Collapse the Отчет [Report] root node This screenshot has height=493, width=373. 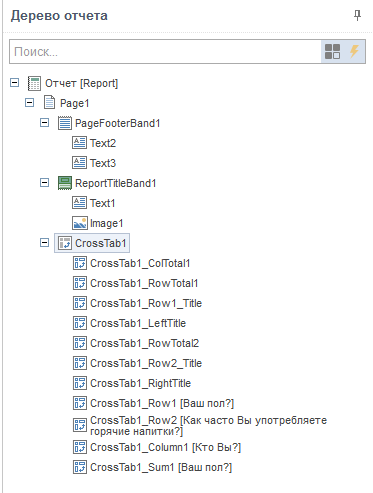click(15, 83)
